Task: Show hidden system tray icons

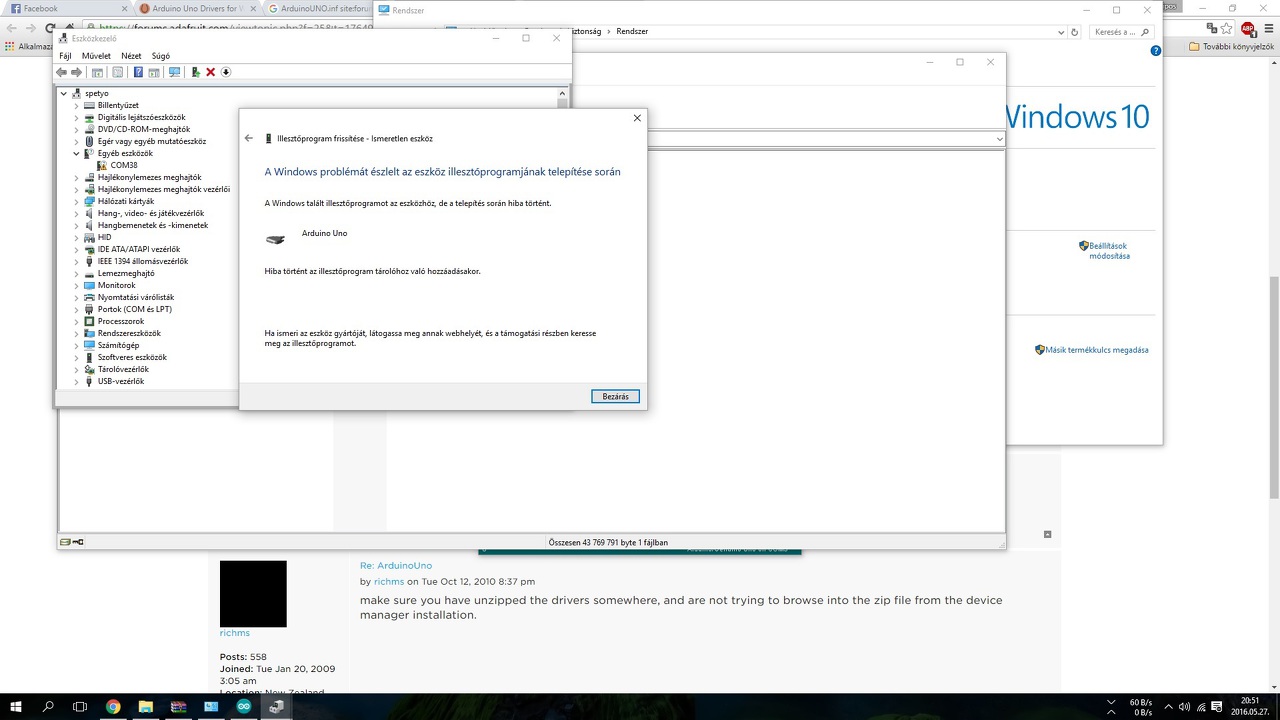Action: pyautogui.click(x=1168, y=706)
